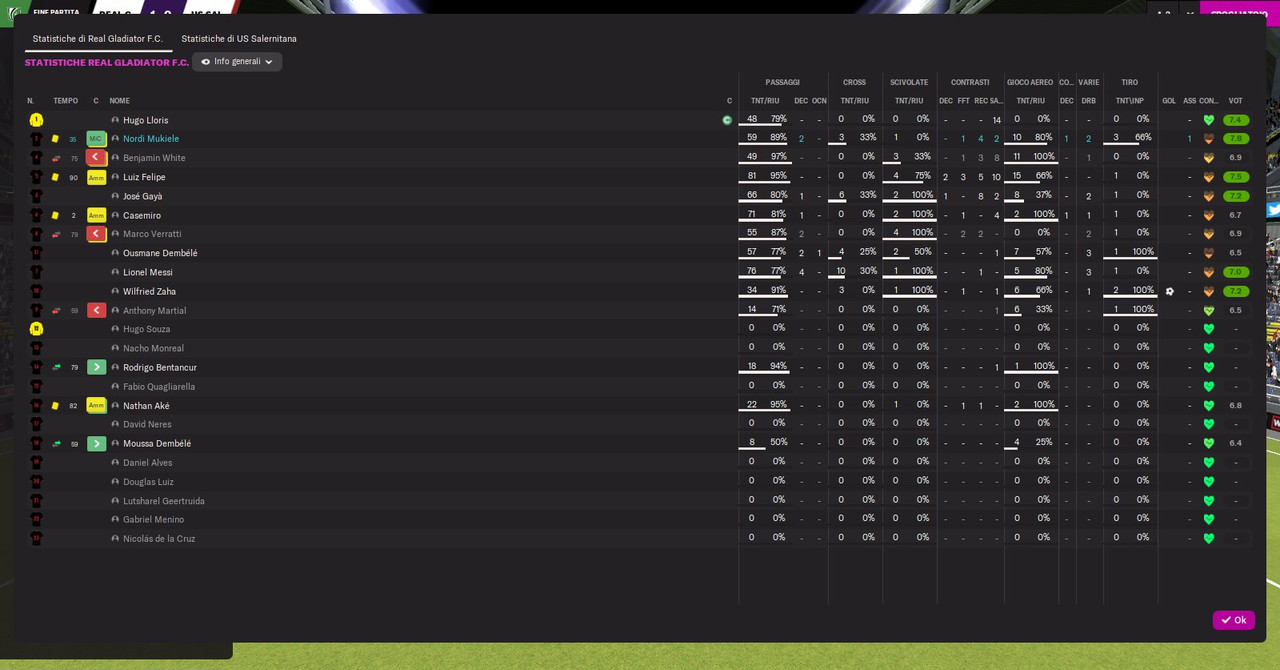The height and width of the screenshot is (670, 1280).
Task: Open Nordi Mukiele's player profile link
Action: 151,139
